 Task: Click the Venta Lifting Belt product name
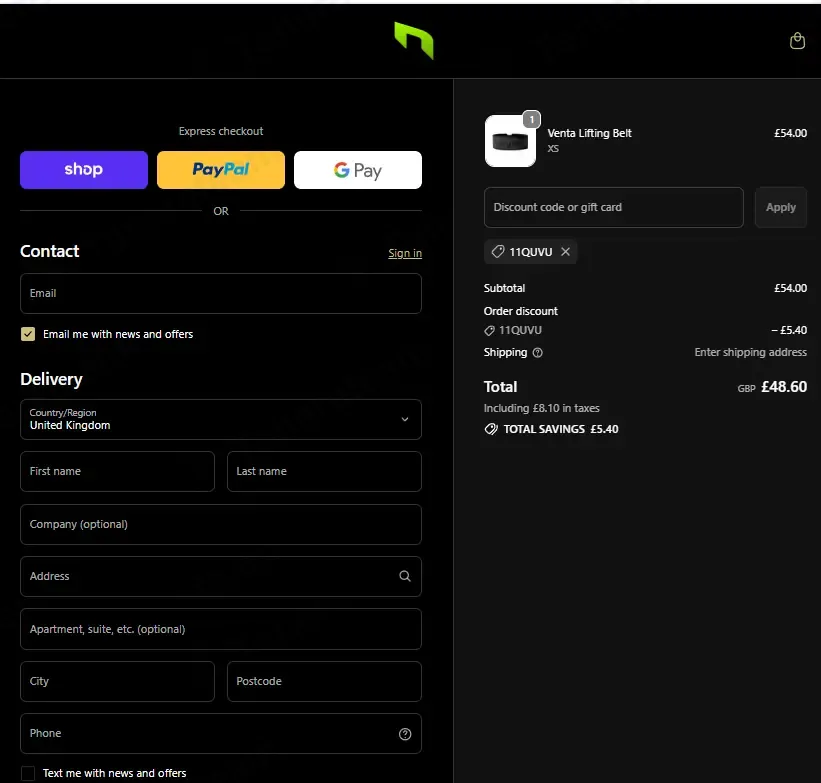590,133
